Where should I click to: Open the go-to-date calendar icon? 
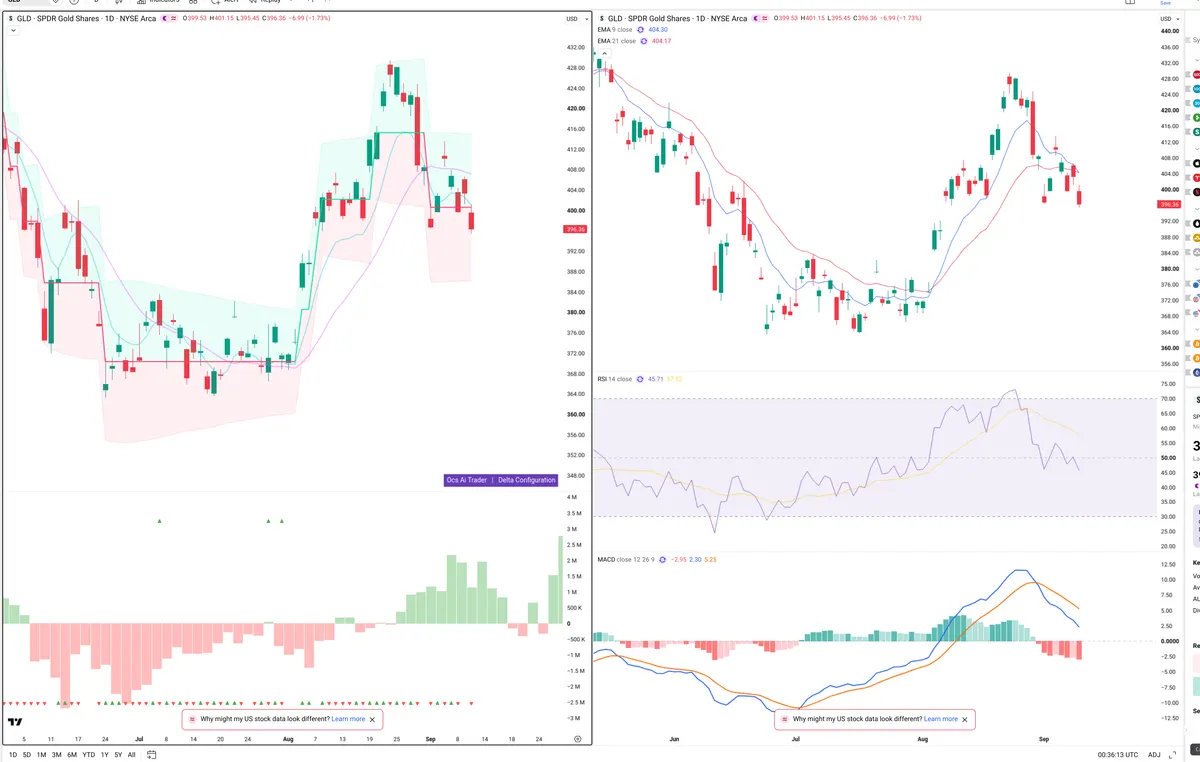pos(151,755)
